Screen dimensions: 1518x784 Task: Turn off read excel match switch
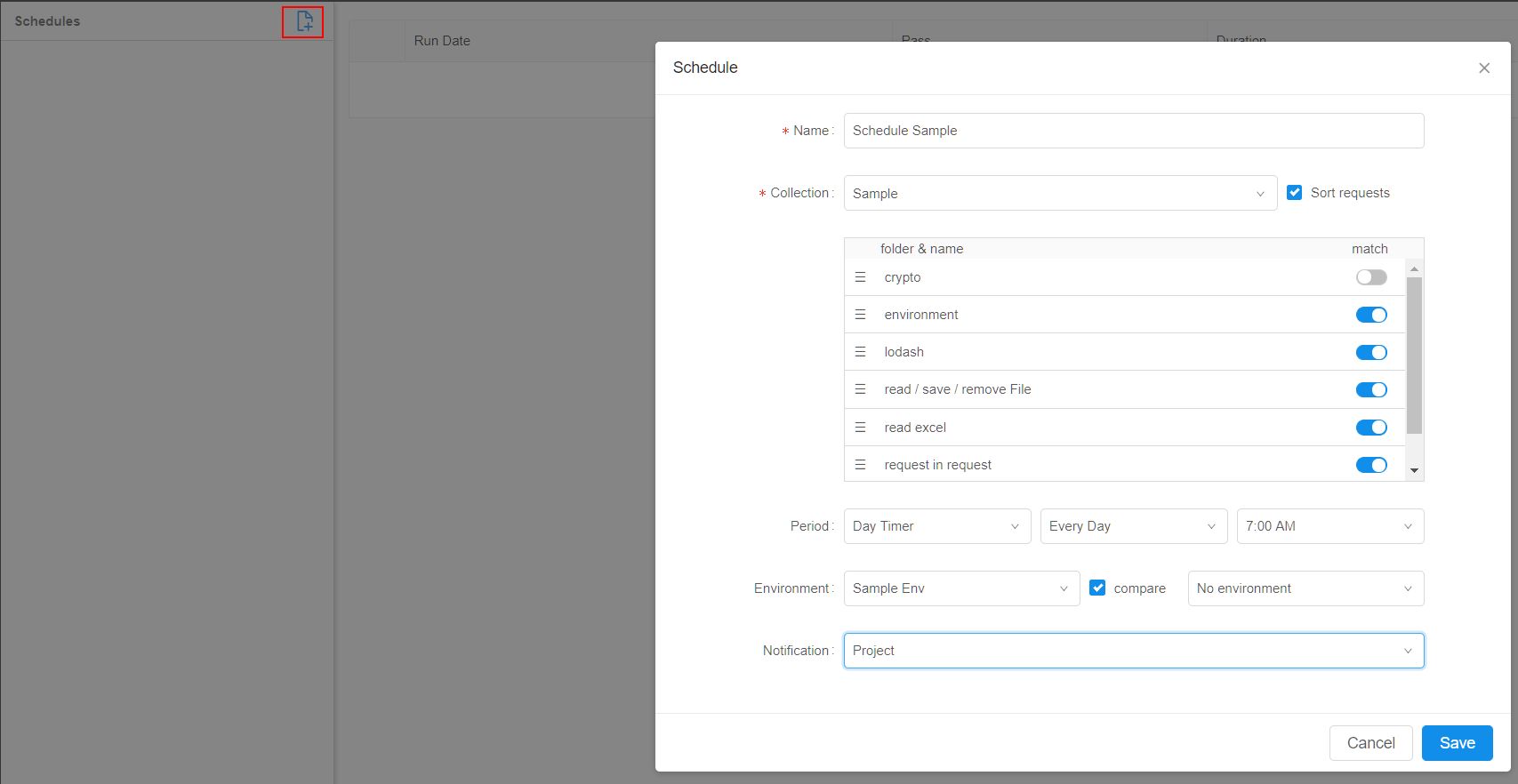pos(1371,428)
